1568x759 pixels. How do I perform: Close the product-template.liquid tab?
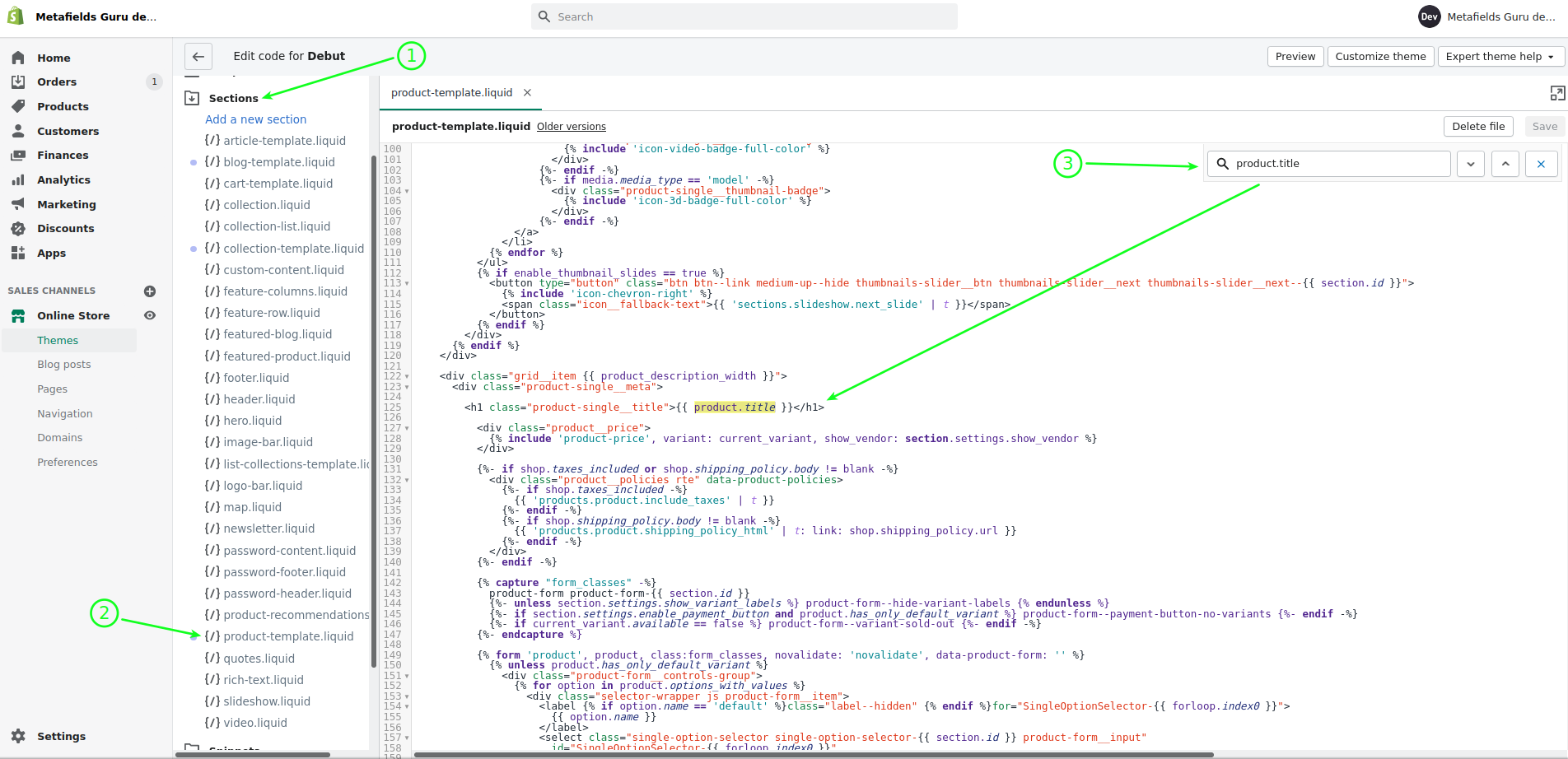tap(528, 93)
